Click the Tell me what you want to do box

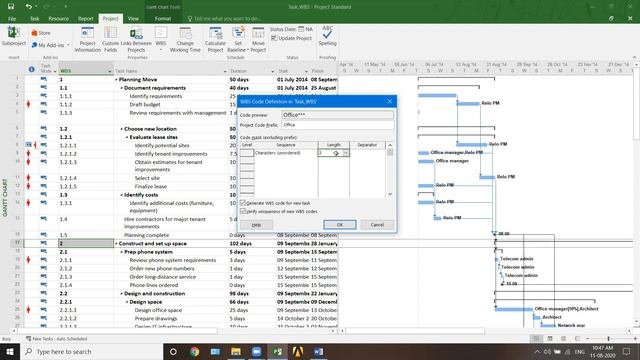click(224, 19)
